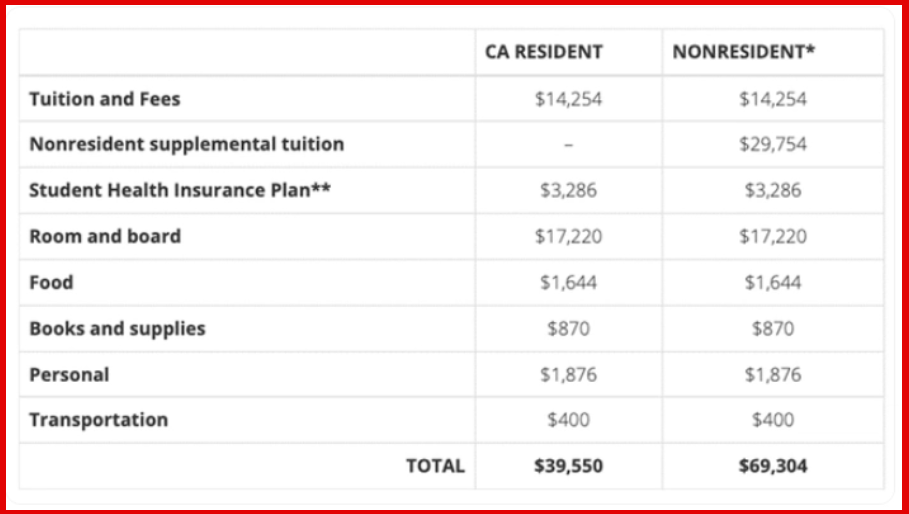The width and height of the screenshot is (909, 514).
Task: Select CA resident $1,644 food value
Action: click(568, 282)
